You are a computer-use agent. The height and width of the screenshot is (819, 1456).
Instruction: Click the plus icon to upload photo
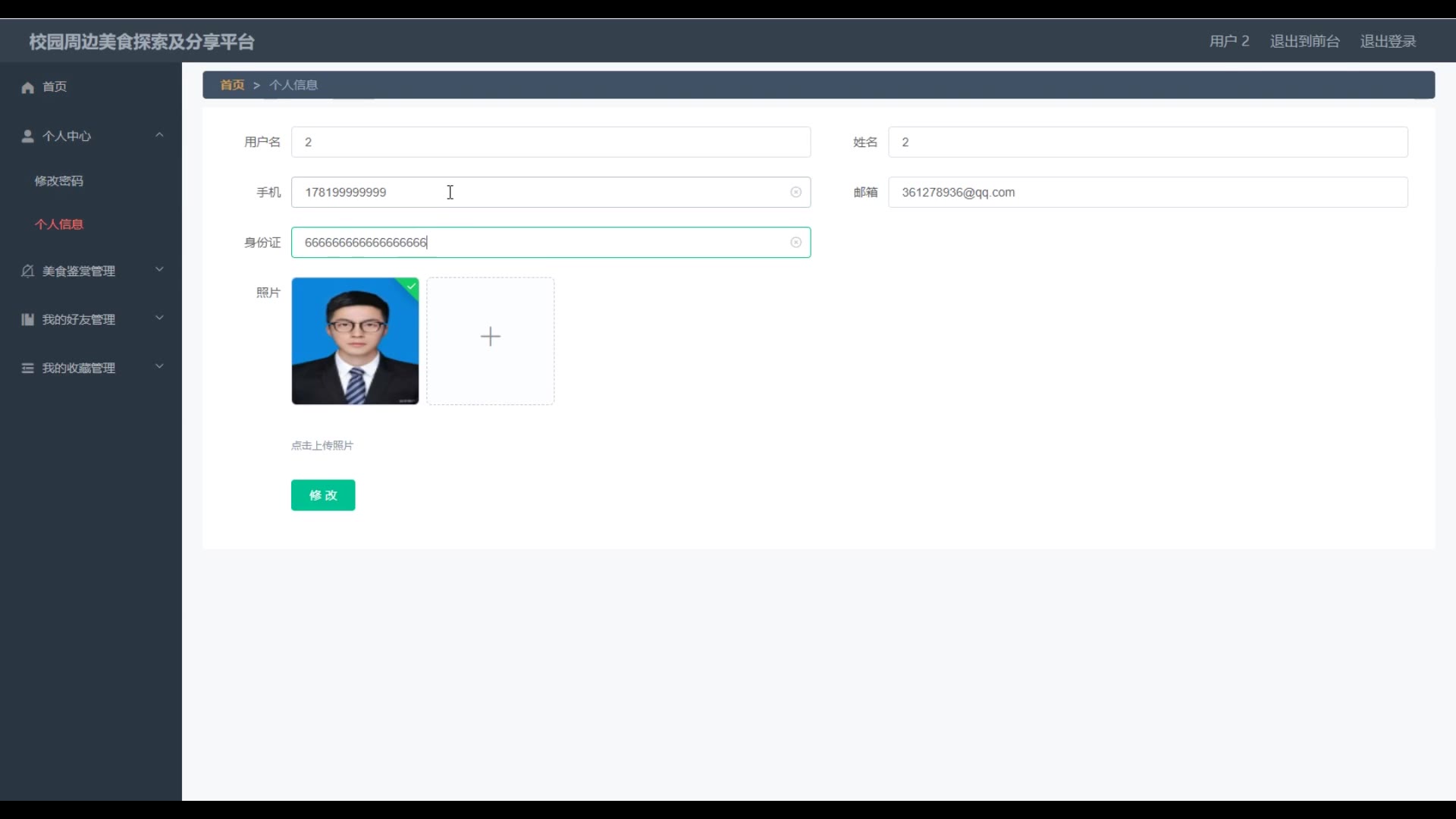click(491, 337)
